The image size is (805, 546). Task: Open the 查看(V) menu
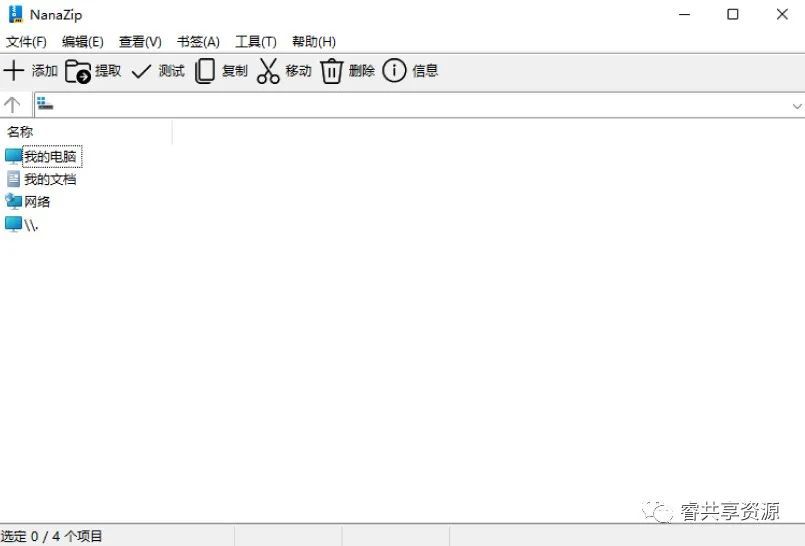[x=140, y=42]
